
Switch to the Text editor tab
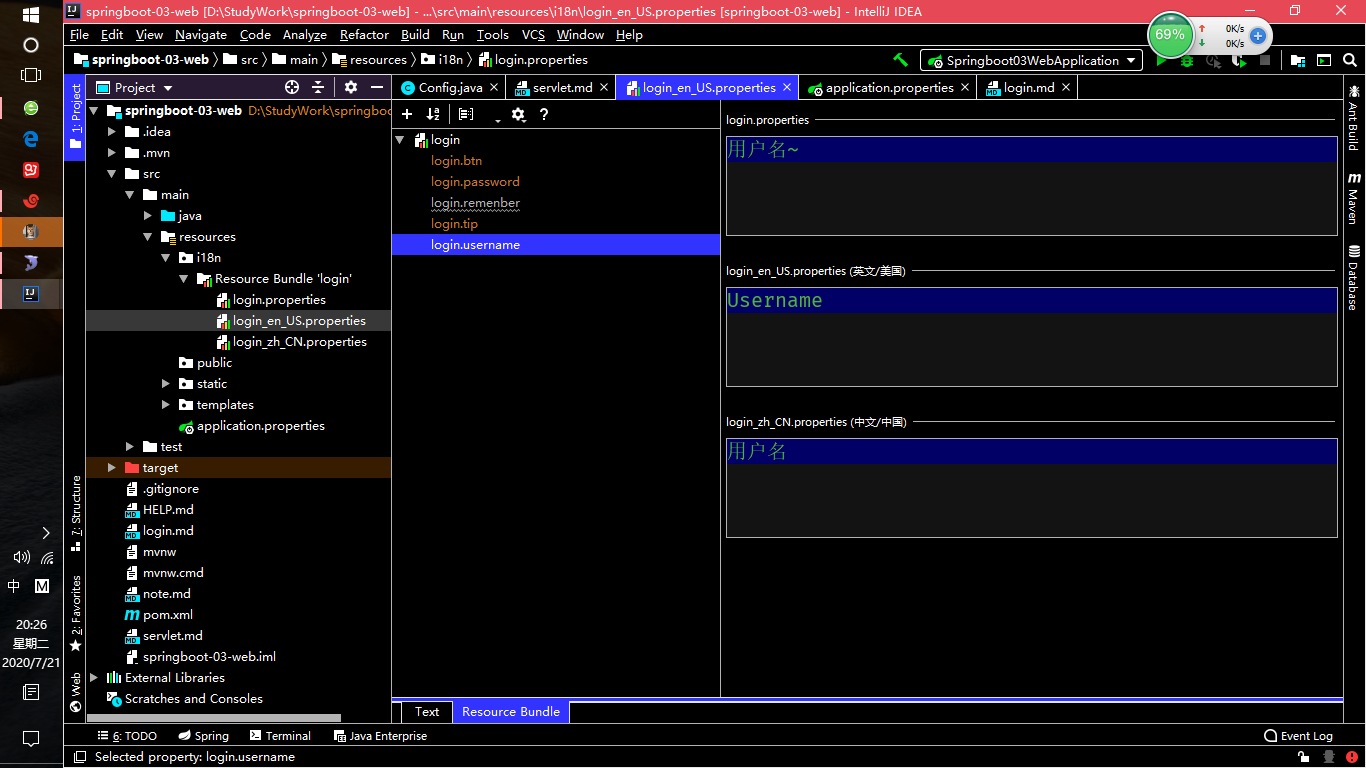coord(427,712)
